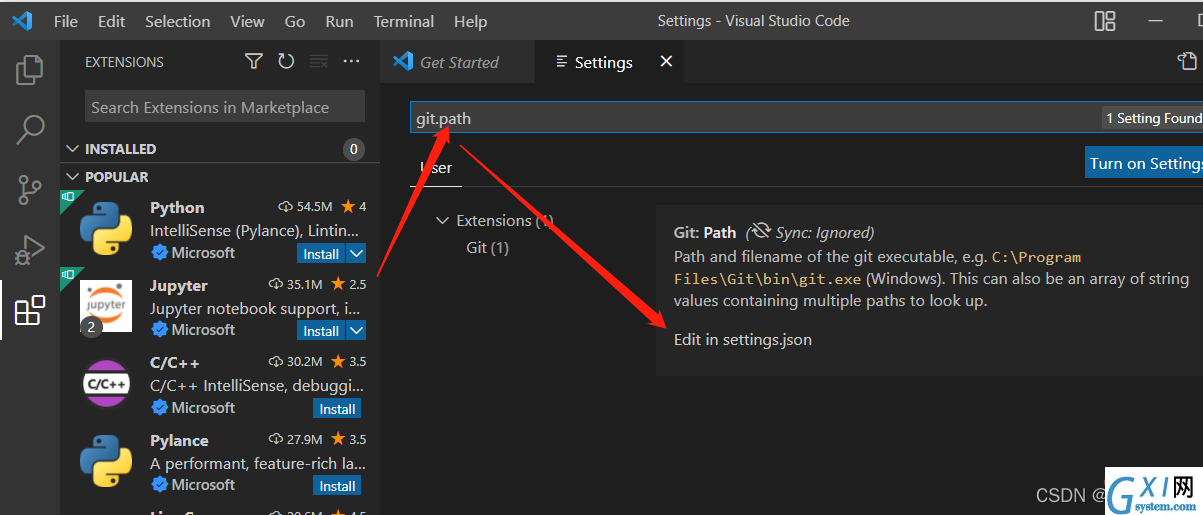Collapse the INSTALLED extensions section
Image resolution: width=1203 pixels, height=515 pixels.
pos(220,149)
